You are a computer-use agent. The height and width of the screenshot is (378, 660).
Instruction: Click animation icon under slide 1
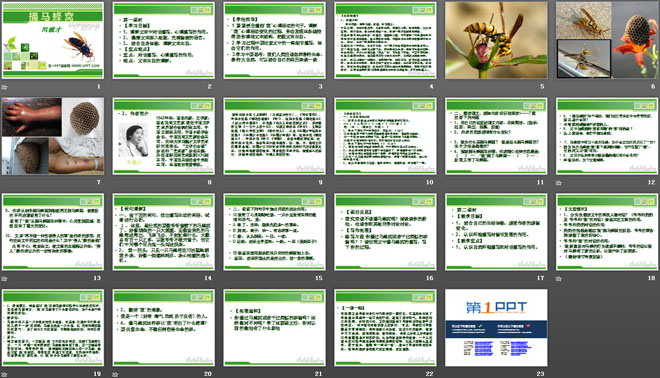(4, 87)
